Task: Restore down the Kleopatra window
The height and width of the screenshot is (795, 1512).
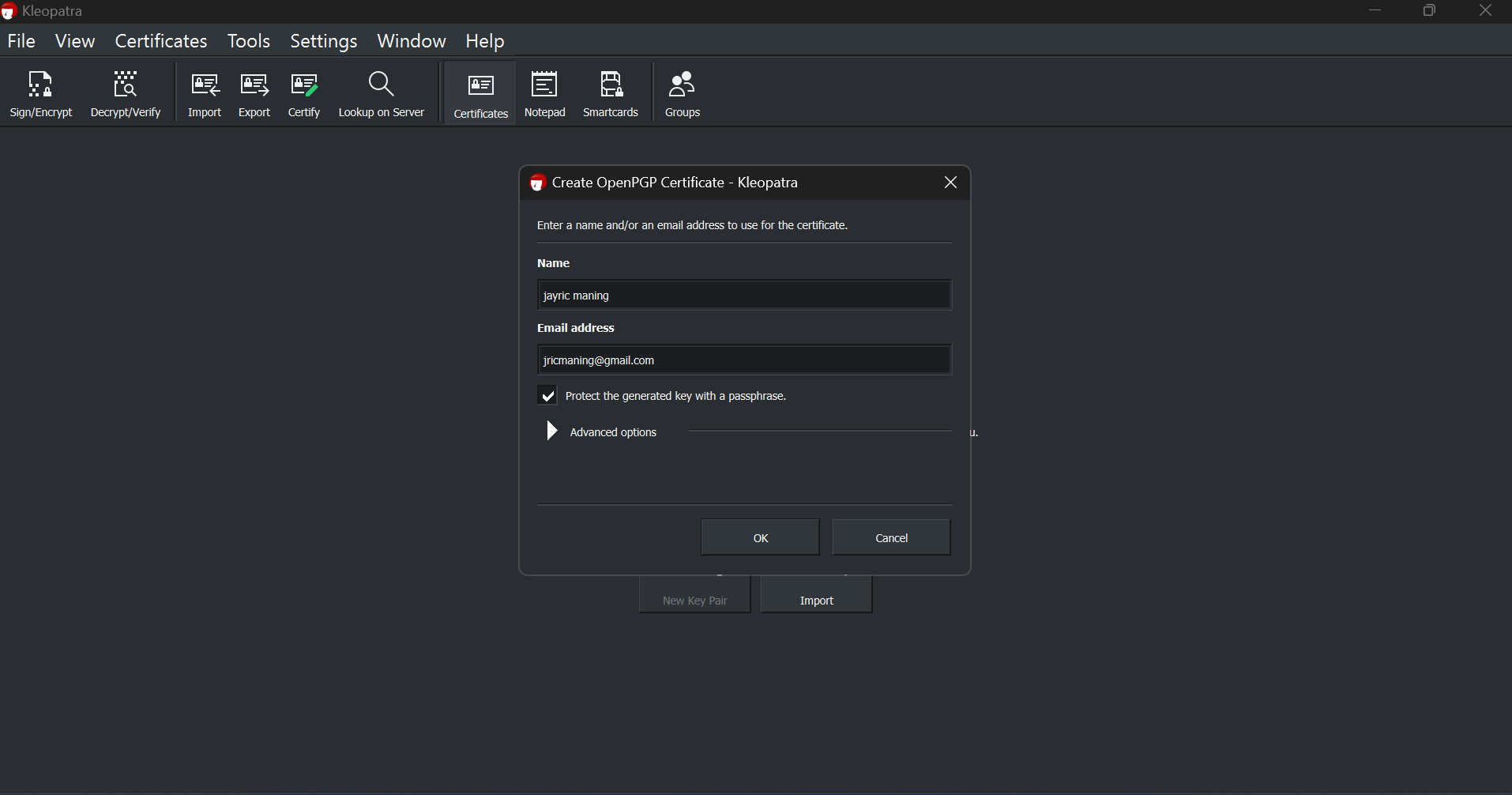Action: tap(1430, 11)
